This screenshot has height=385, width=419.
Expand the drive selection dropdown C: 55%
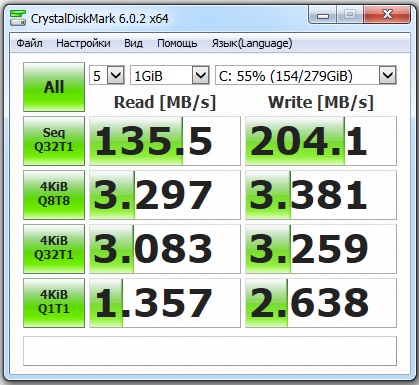pos(306,75)
